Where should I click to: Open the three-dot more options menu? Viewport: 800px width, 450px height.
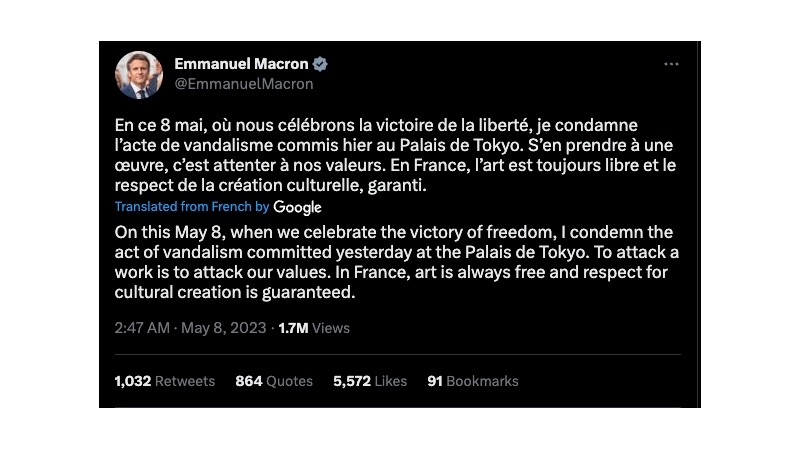click(671, 64)
